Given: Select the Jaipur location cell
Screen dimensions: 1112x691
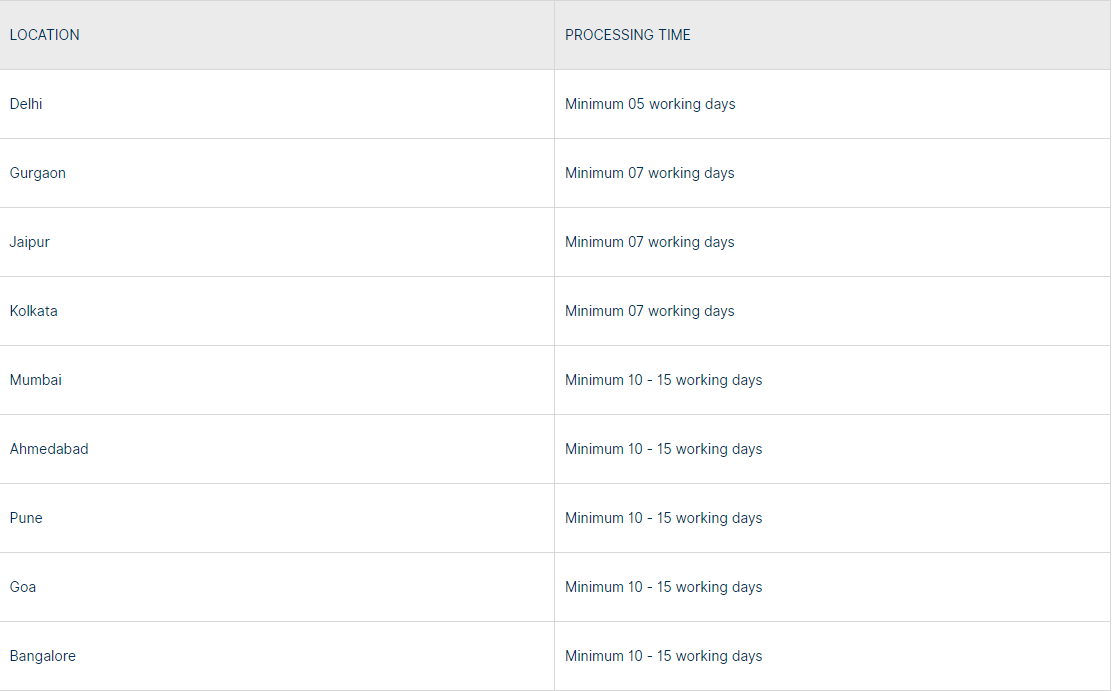Looking at the screenshot, I should [x=277, y=242].
